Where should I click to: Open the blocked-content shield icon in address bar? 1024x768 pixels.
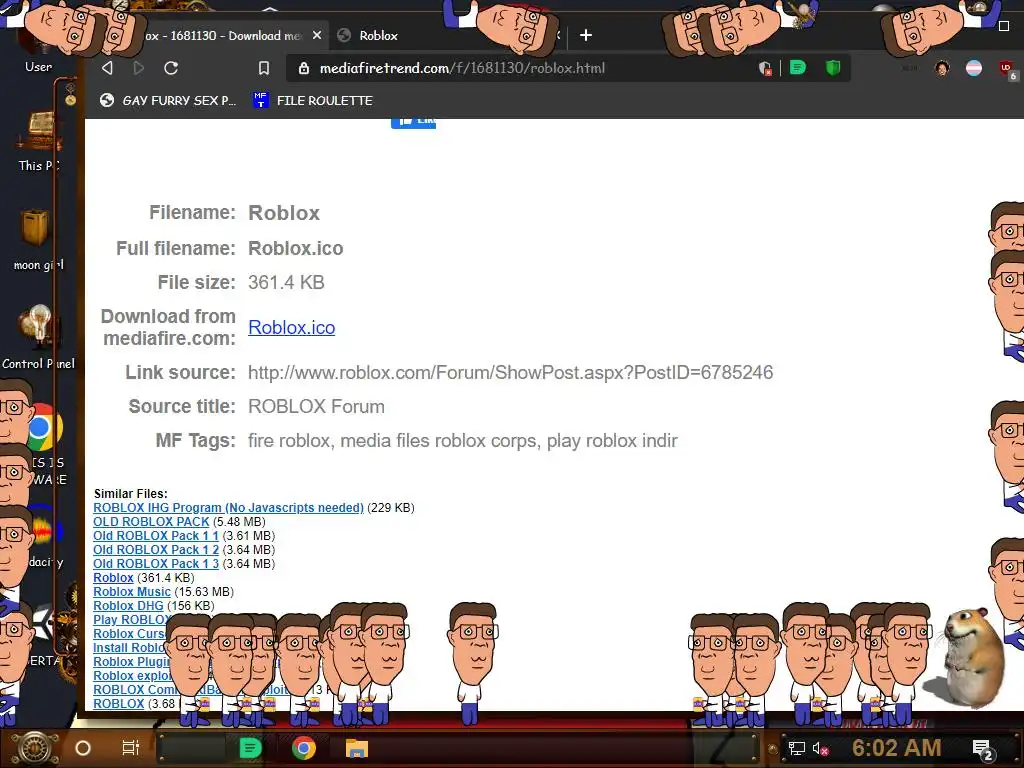(765, 68)
